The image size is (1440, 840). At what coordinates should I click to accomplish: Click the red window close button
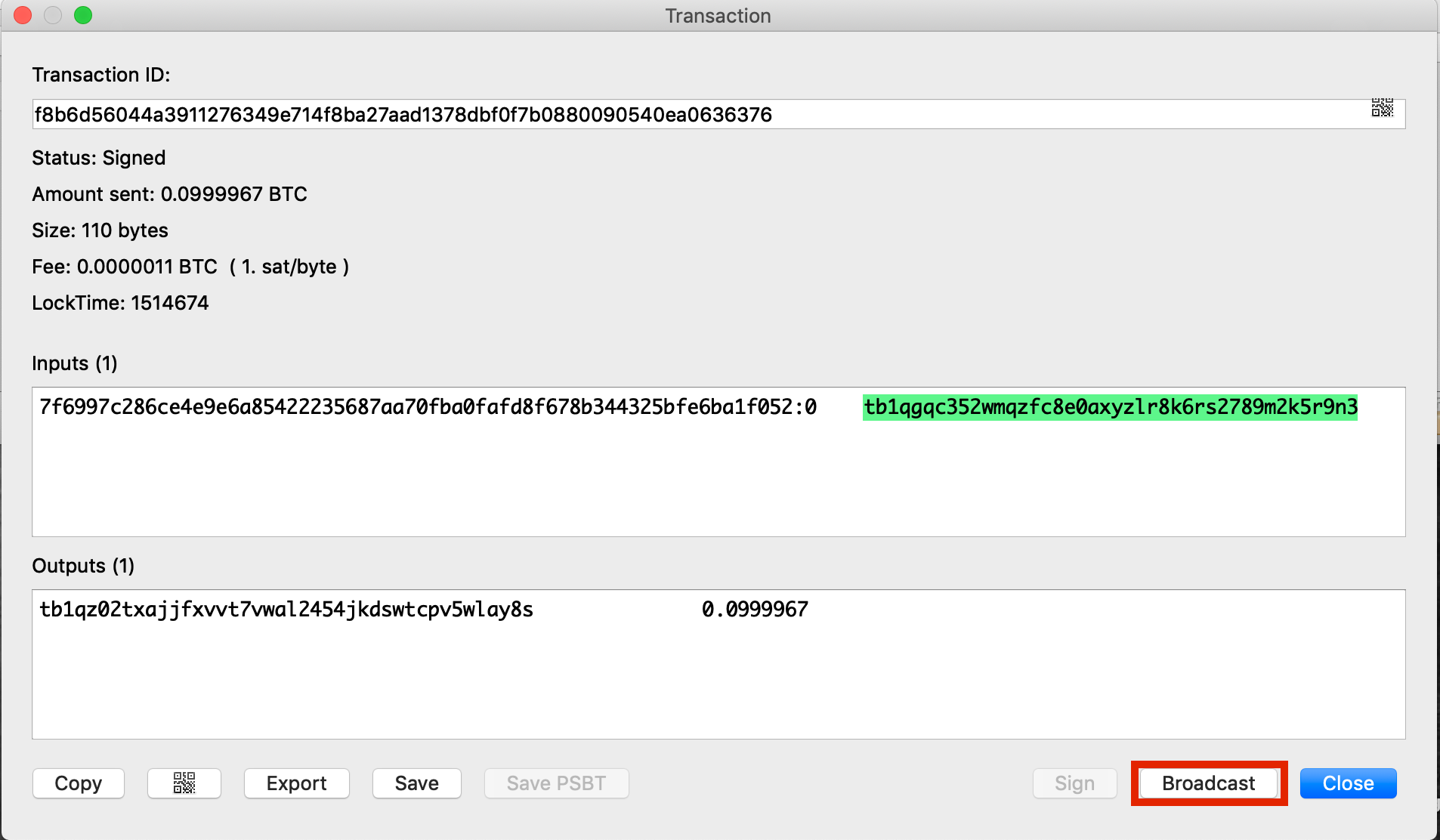23,15
